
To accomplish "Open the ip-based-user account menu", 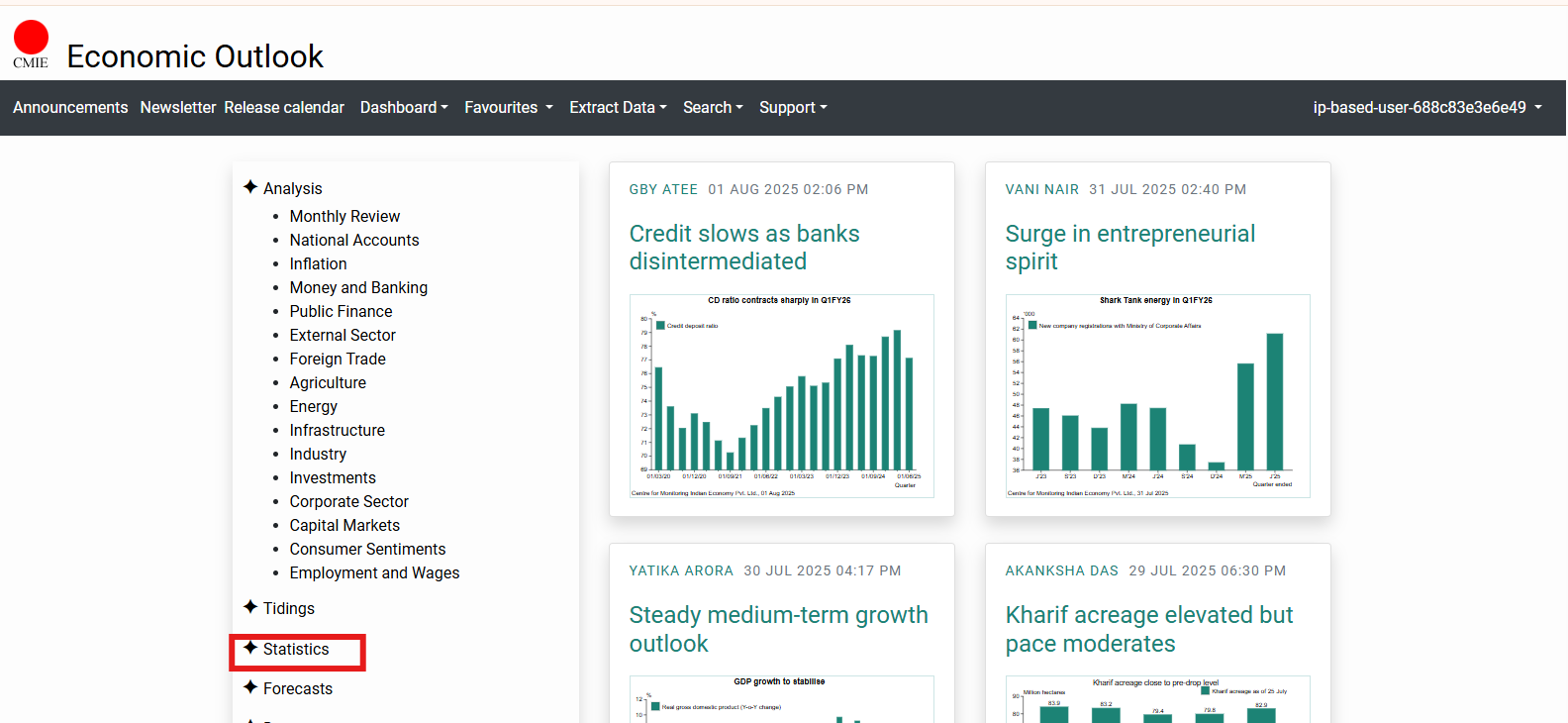I will [x=1426, y=107].
